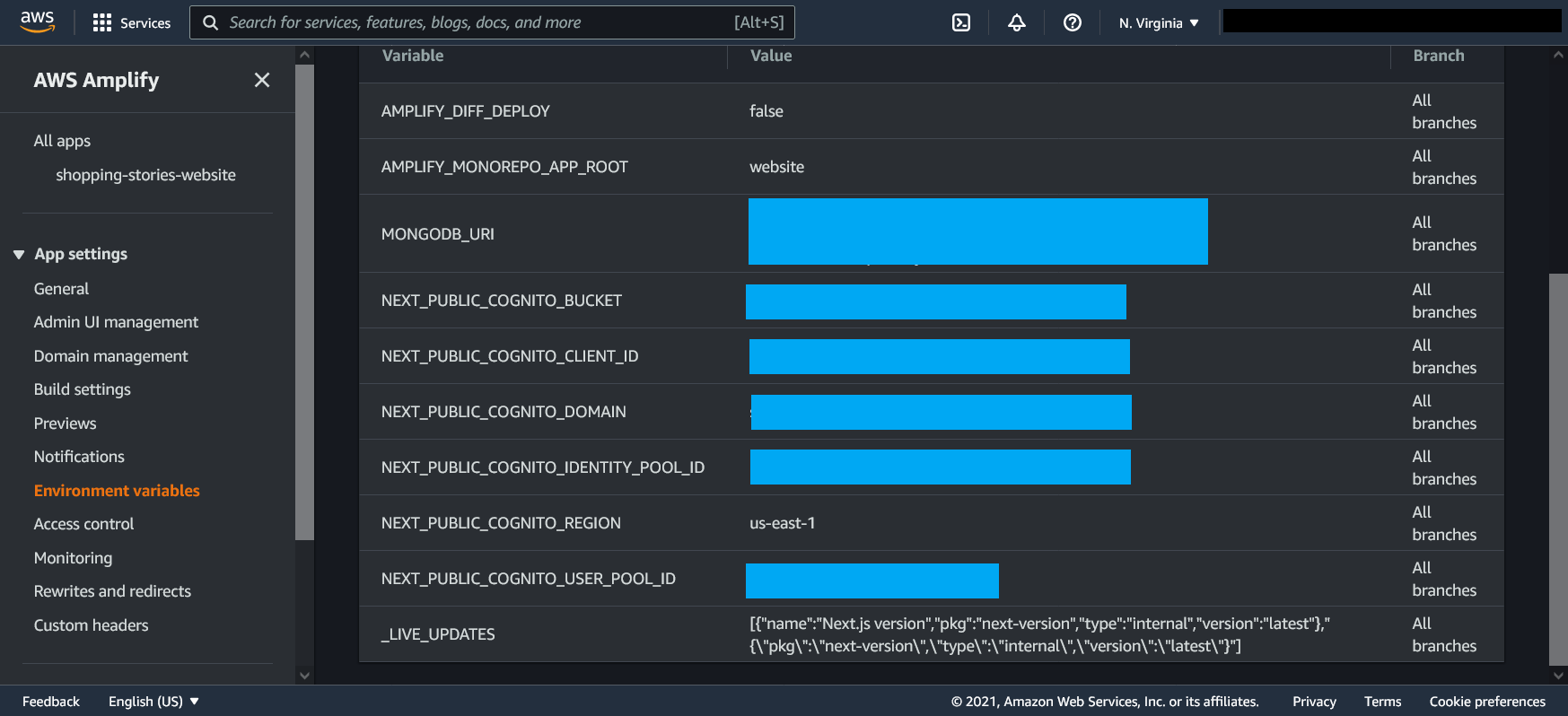Select NEXT_PUBLIC_COGNITO_IDENTITY_POOL_ID name
Viewport: 1568px width, 716px height.
coord(543,467)
